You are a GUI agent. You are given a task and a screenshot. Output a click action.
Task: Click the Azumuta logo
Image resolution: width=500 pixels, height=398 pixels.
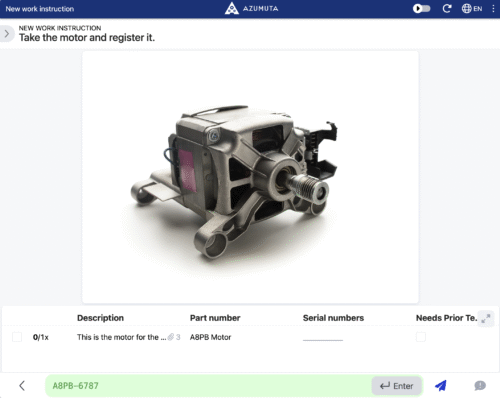coord(252,9)
